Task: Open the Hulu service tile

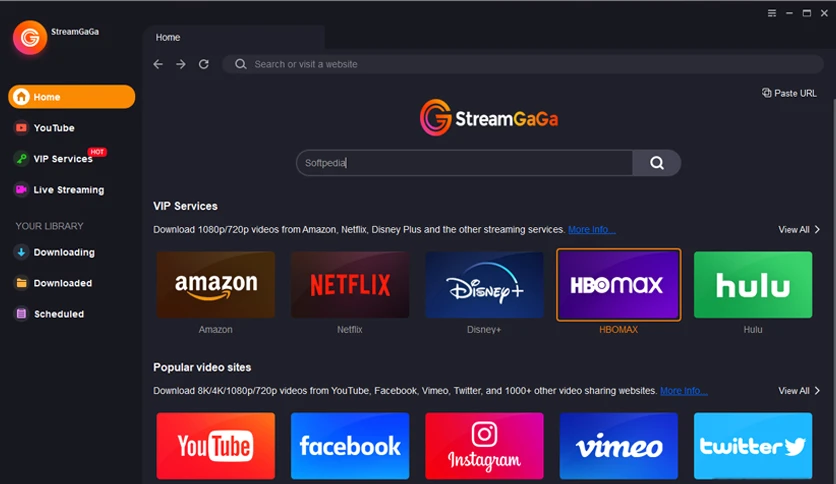Action: coord(753,285)
